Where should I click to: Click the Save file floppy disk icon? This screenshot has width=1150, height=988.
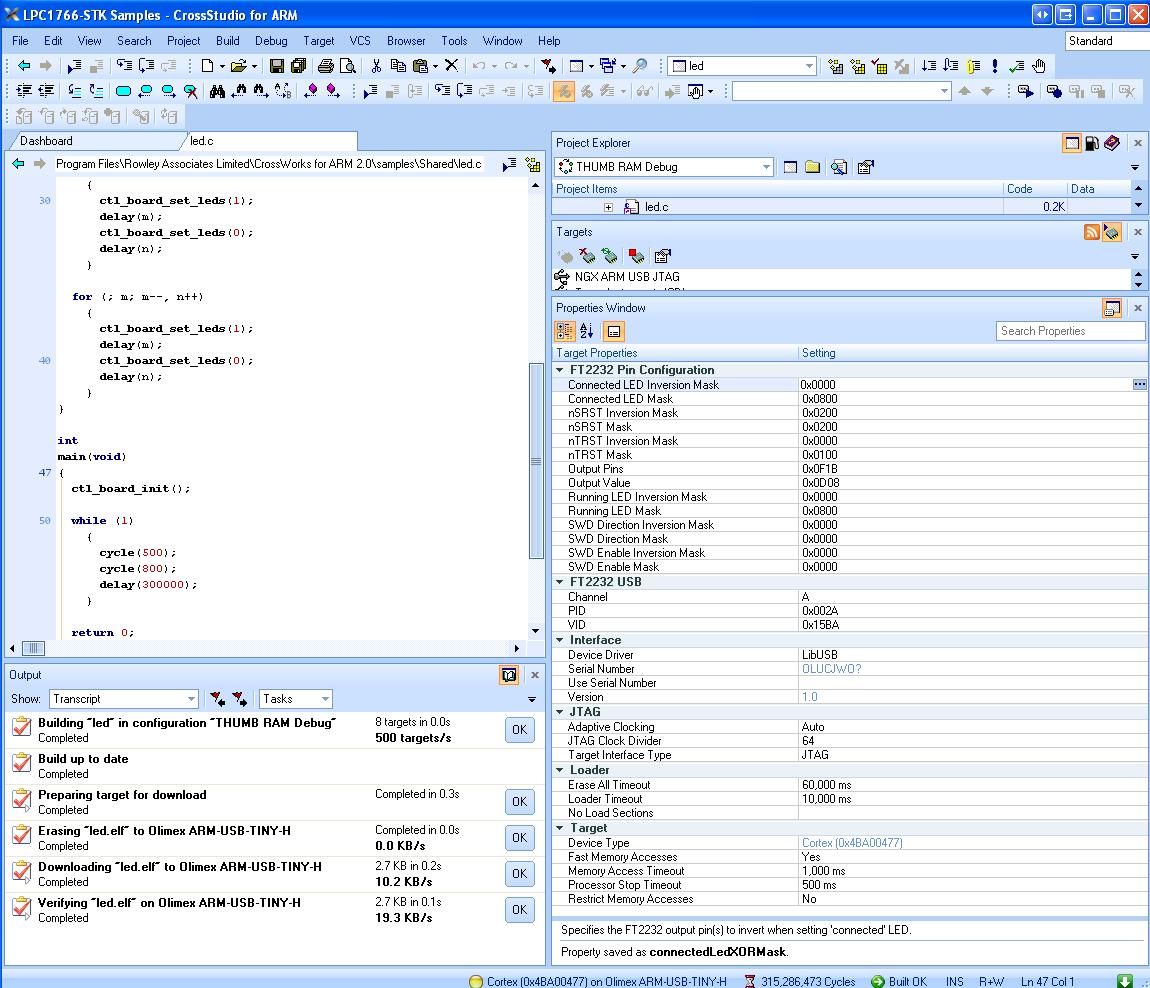277,66
